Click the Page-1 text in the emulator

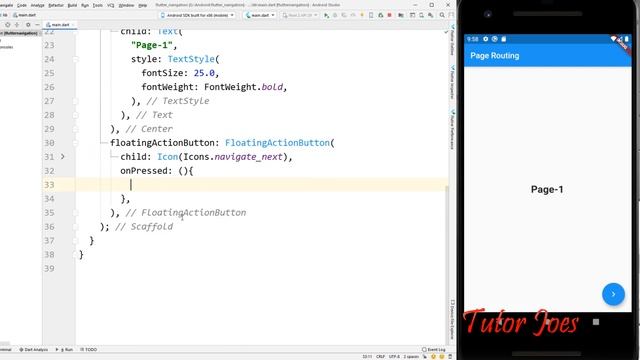547,189
